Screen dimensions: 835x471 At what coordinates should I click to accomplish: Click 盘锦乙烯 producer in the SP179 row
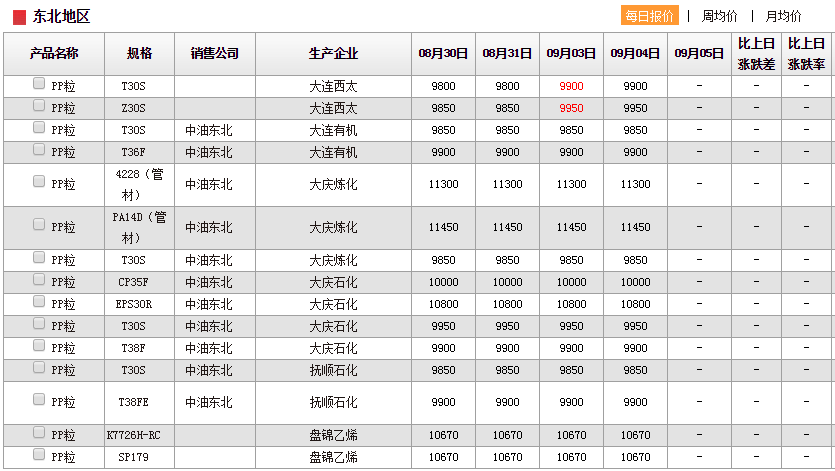[333, 457]
